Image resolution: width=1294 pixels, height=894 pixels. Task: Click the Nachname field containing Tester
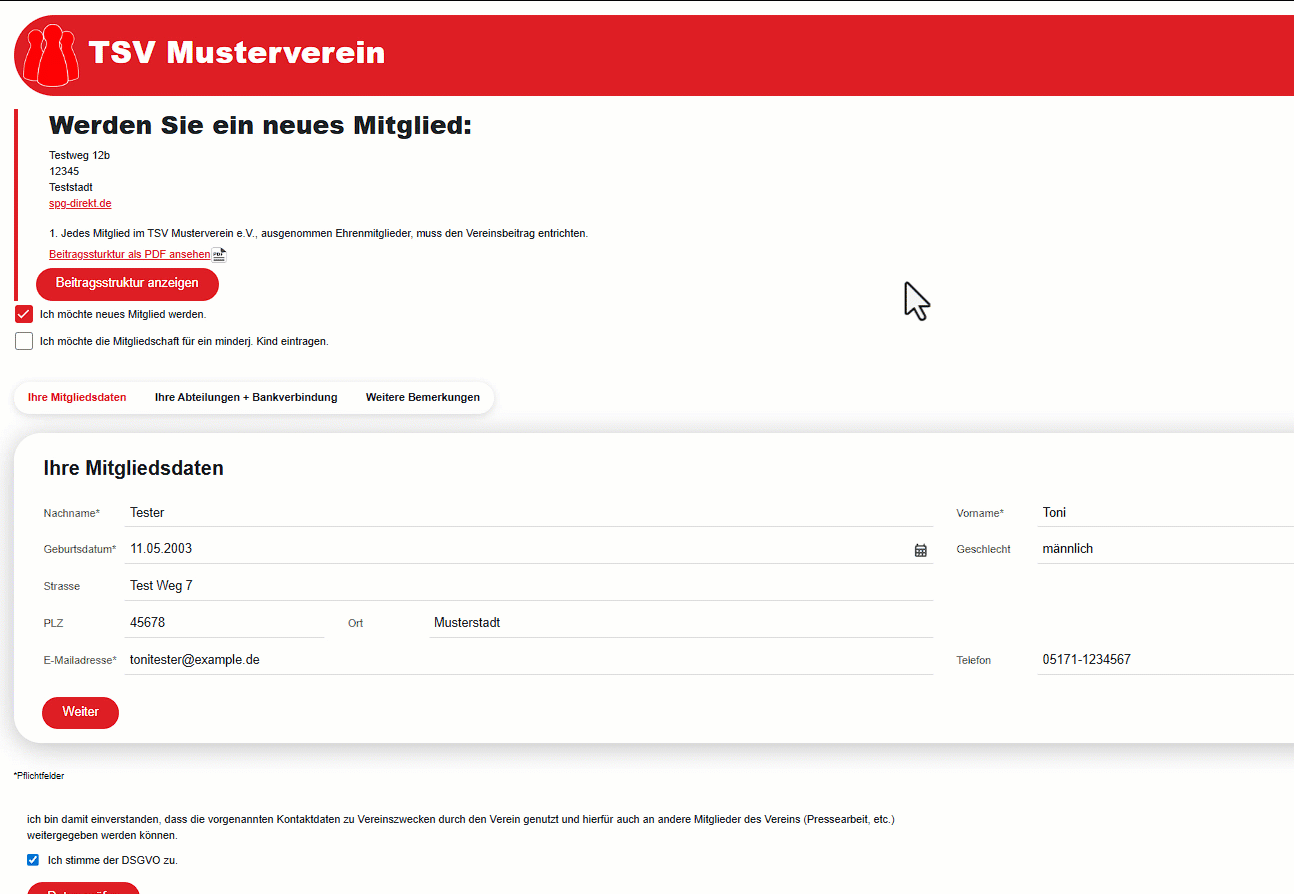pos(528,513)
